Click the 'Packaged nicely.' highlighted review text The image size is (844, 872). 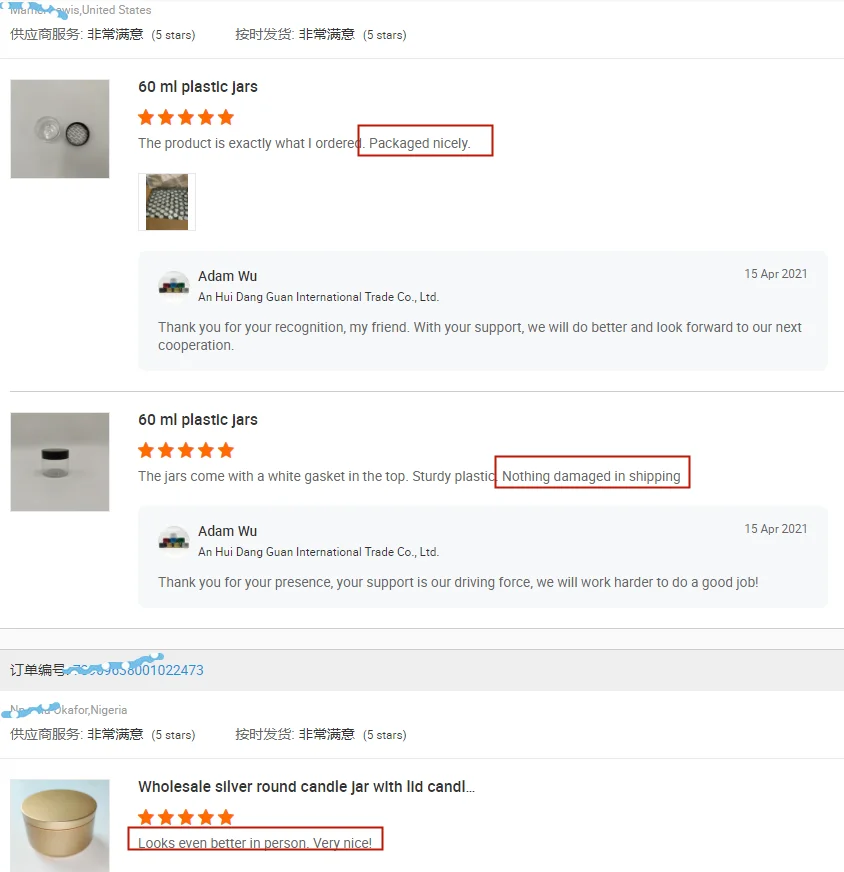tap(420, 143)
